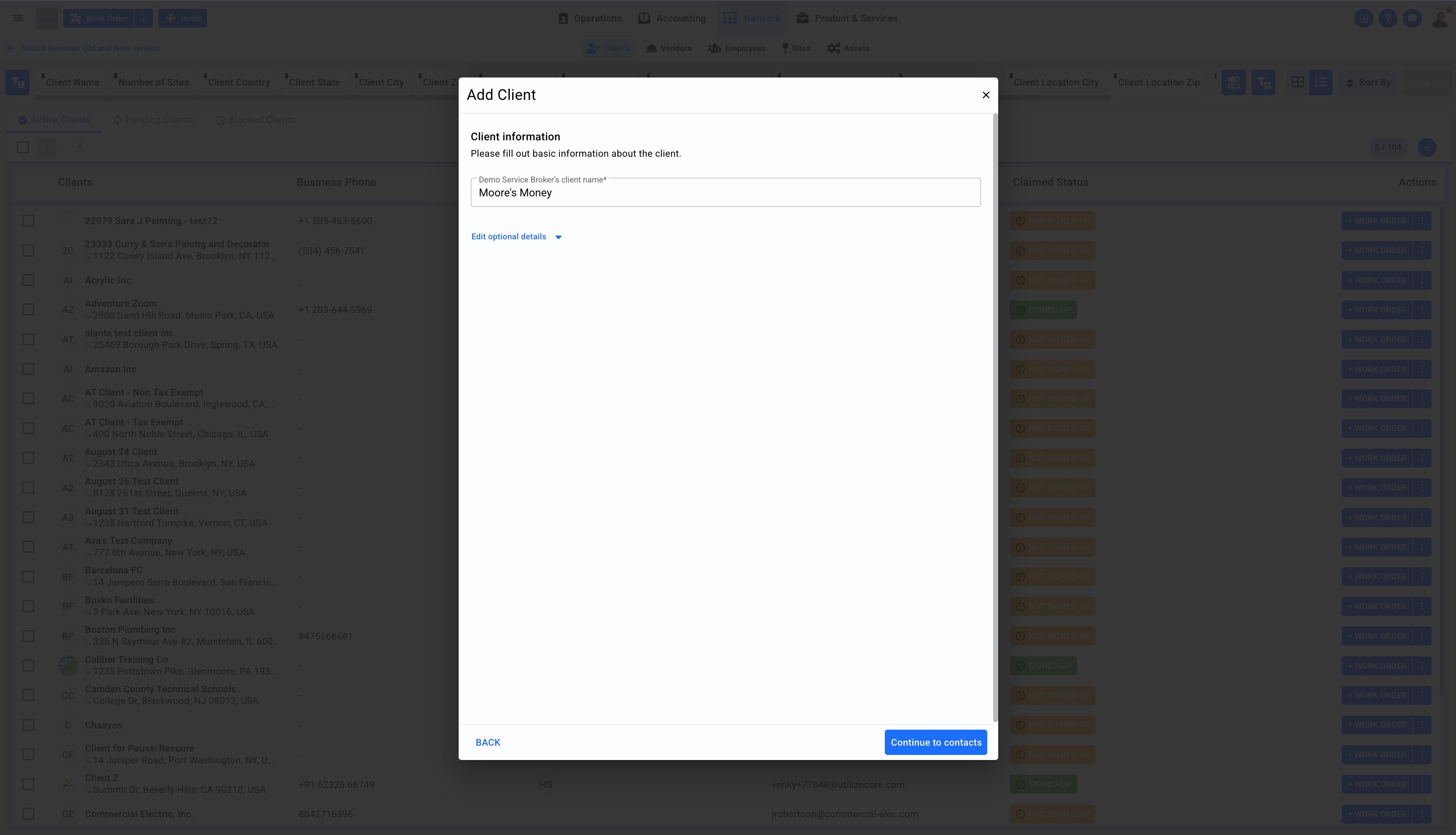The height and width of the screenshot is (835, 1456).
Task: Click the blue add client plus icon
Action: [1426, 147]
